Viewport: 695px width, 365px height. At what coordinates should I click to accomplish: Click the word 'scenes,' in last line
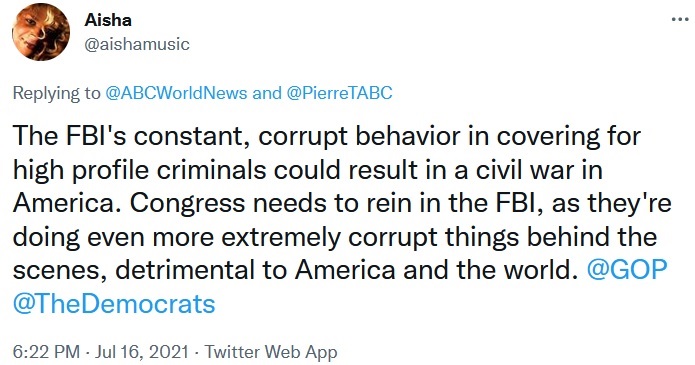click(x=61, y=271)
